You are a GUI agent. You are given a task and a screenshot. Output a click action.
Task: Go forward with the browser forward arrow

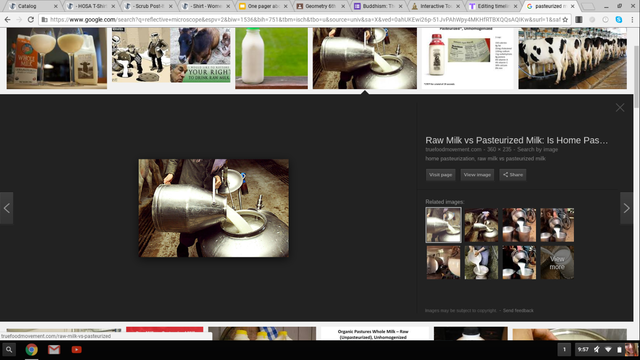coord(19,19)
